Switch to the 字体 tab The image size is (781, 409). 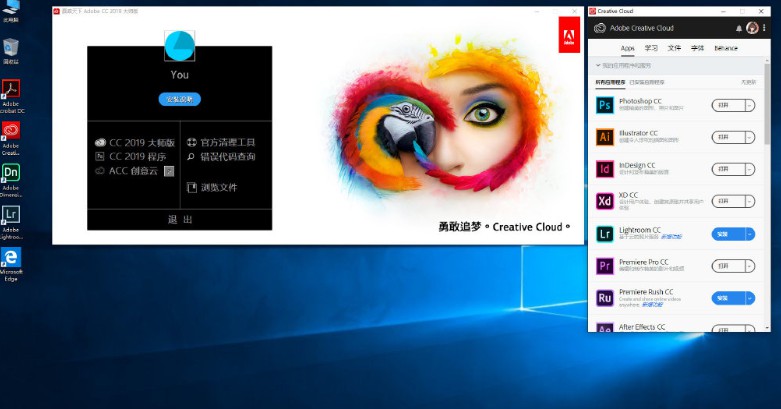697,48
